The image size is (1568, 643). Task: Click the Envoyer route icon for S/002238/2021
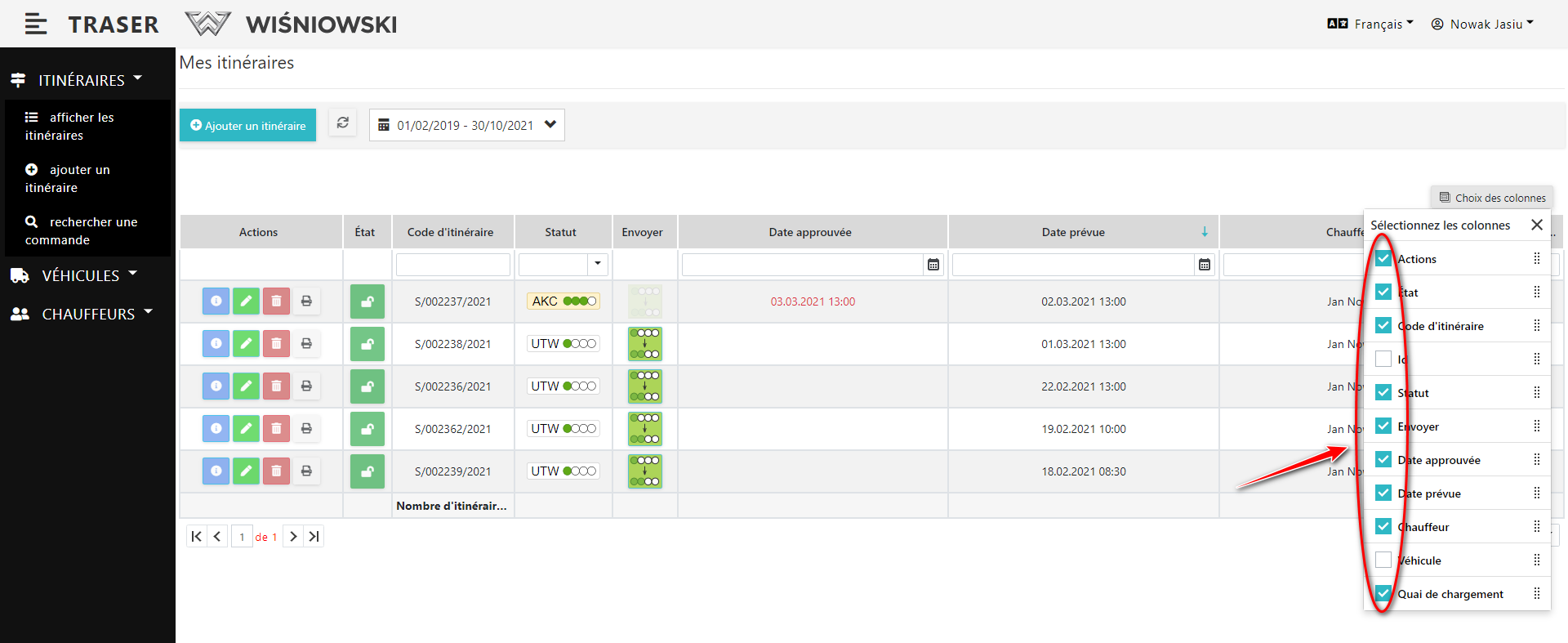644,344
